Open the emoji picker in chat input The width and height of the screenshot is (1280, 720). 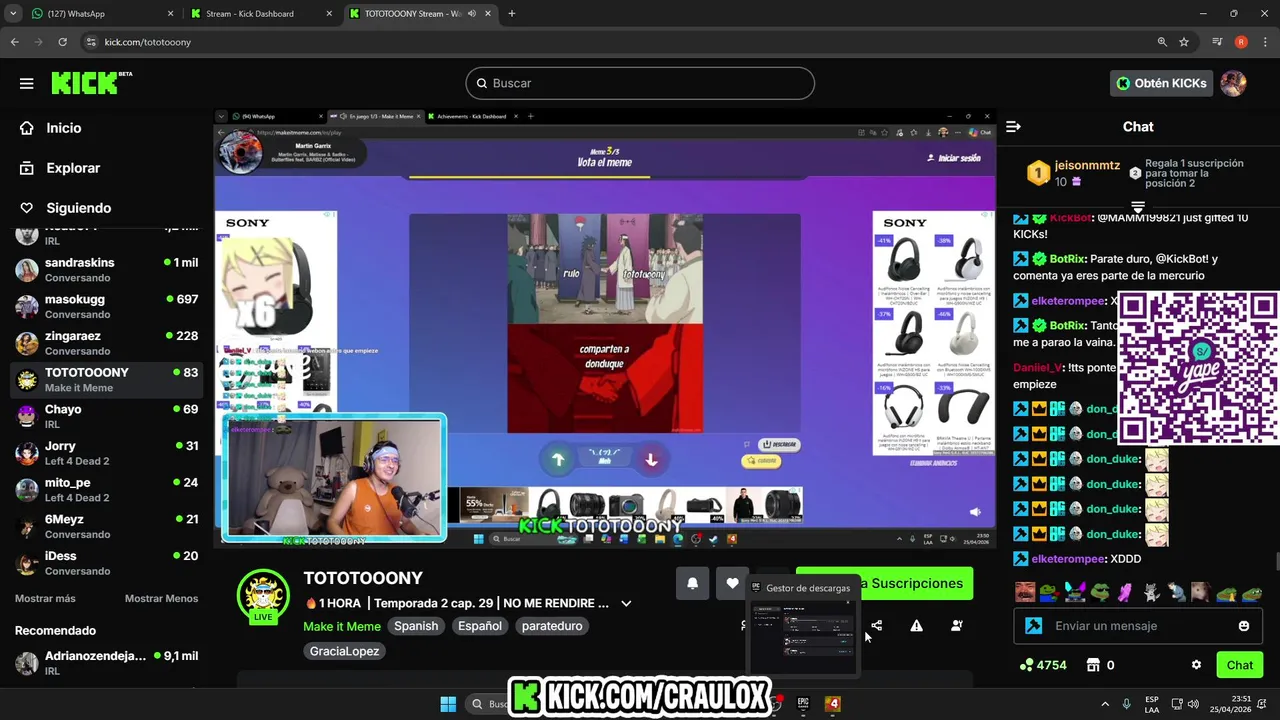coord(1244,626)
